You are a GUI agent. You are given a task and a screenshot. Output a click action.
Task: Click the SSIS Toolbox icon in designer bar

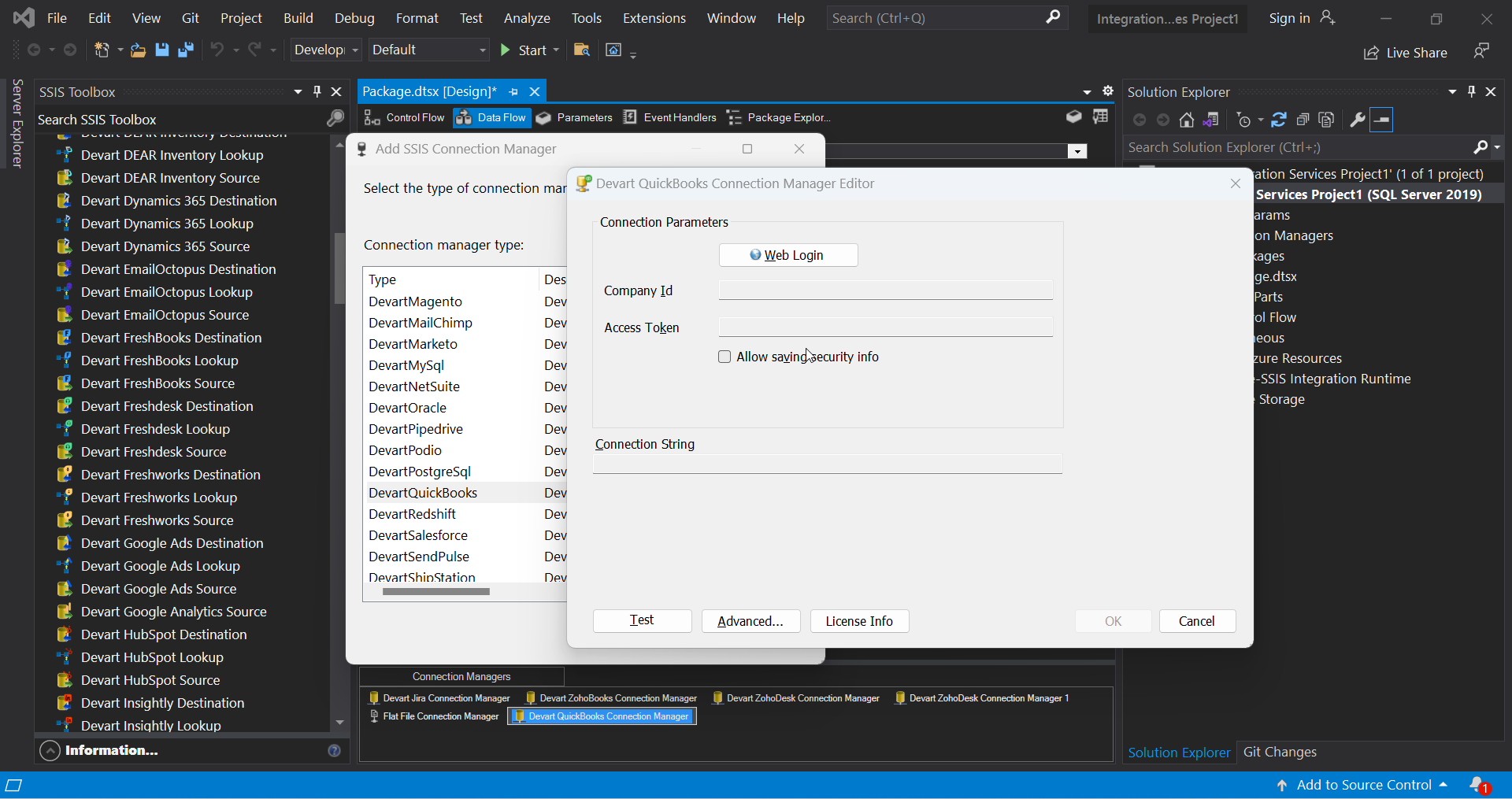point(1073,117)
